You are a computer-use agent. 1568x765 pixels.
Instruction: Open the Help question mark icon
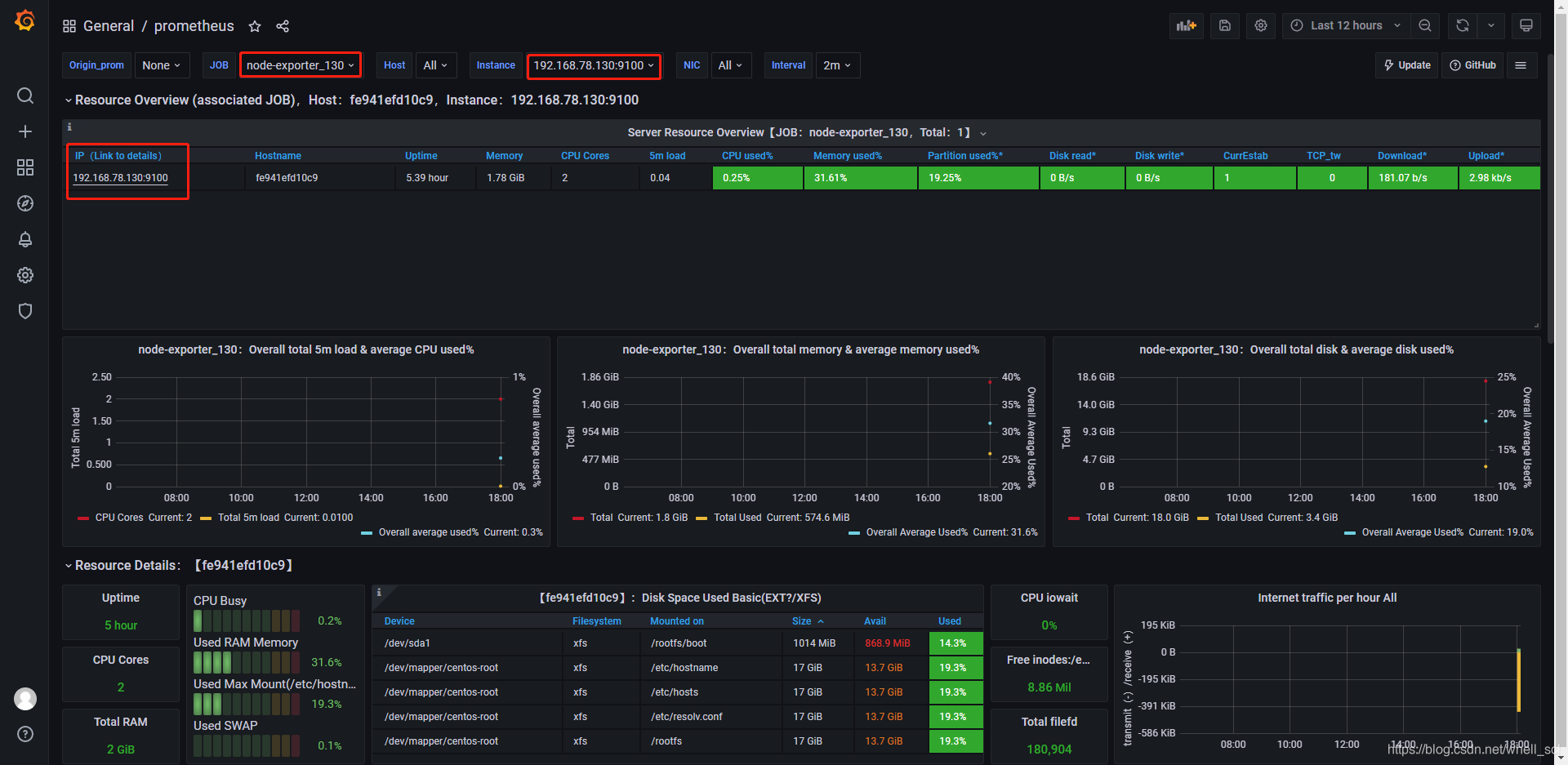tap(25, 734)
